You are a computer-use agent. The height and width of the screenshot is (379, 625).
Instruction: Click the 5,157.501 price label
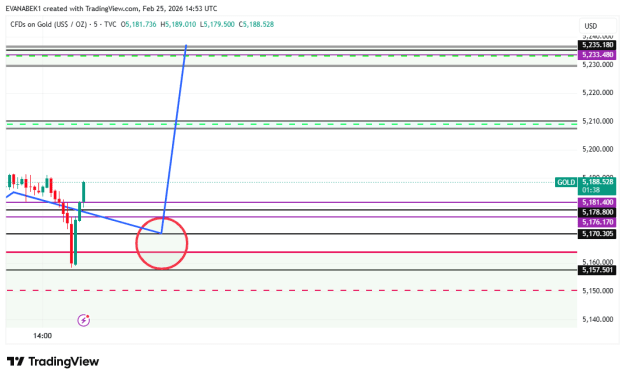pyautogui.click(x=597, y=270)
